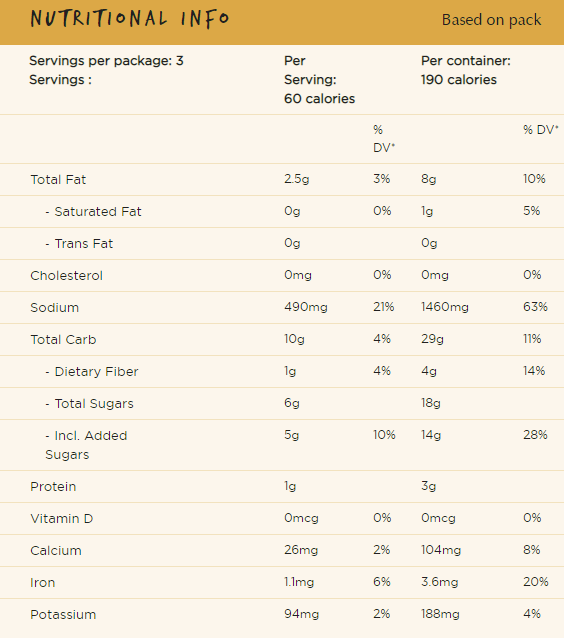Select the Iron 20% daily value
Viewport: 564px width, 638px height.
click(x=536, y=582)
